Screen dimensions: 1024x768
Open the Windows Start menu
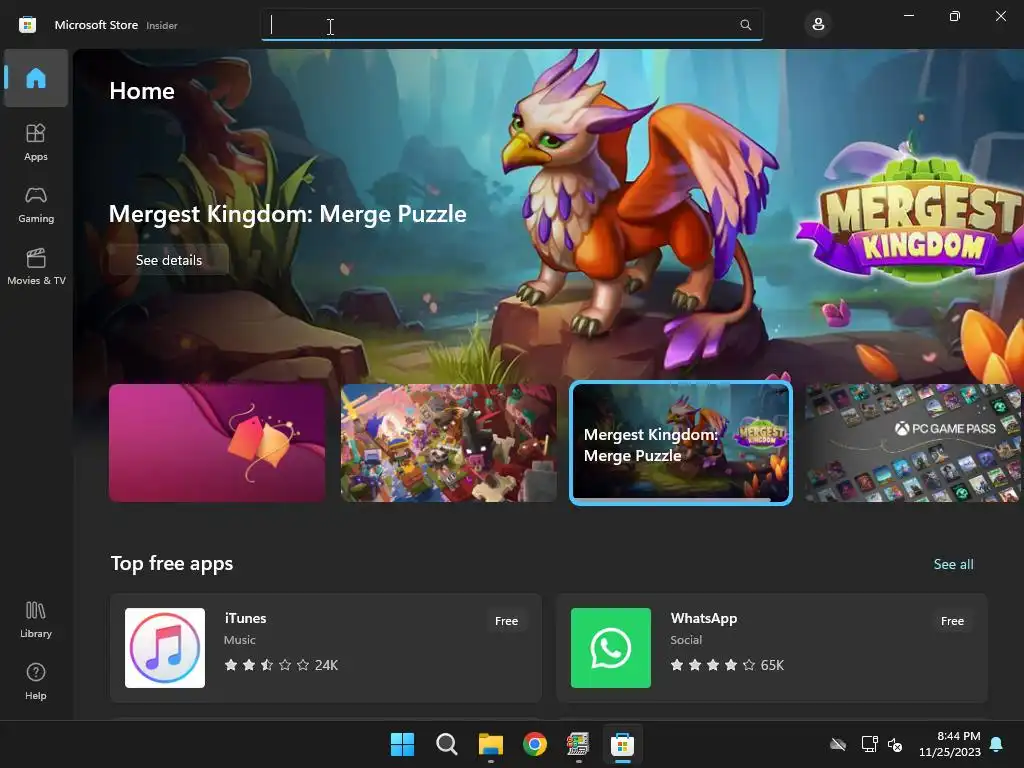(x=402, y=744)
